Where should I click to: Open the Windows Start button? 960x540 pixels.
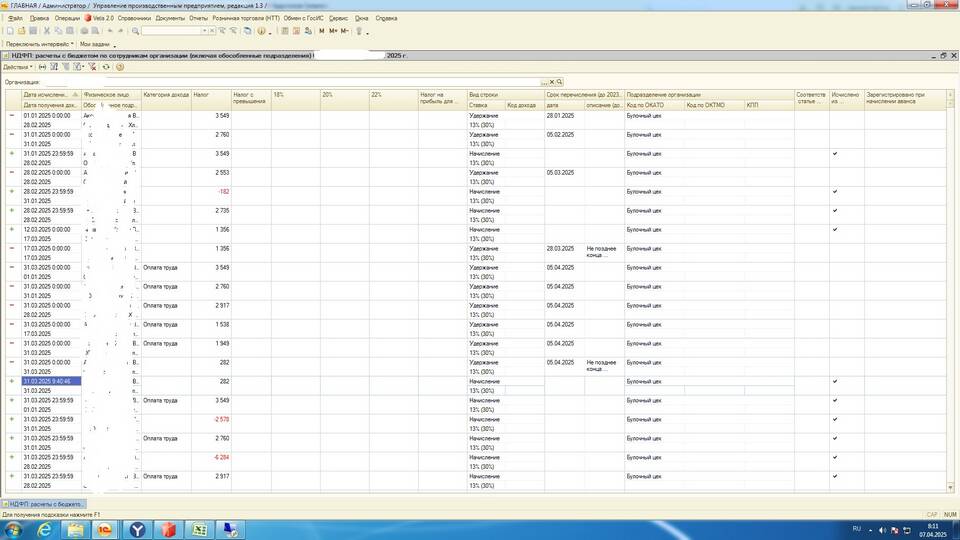12,530
